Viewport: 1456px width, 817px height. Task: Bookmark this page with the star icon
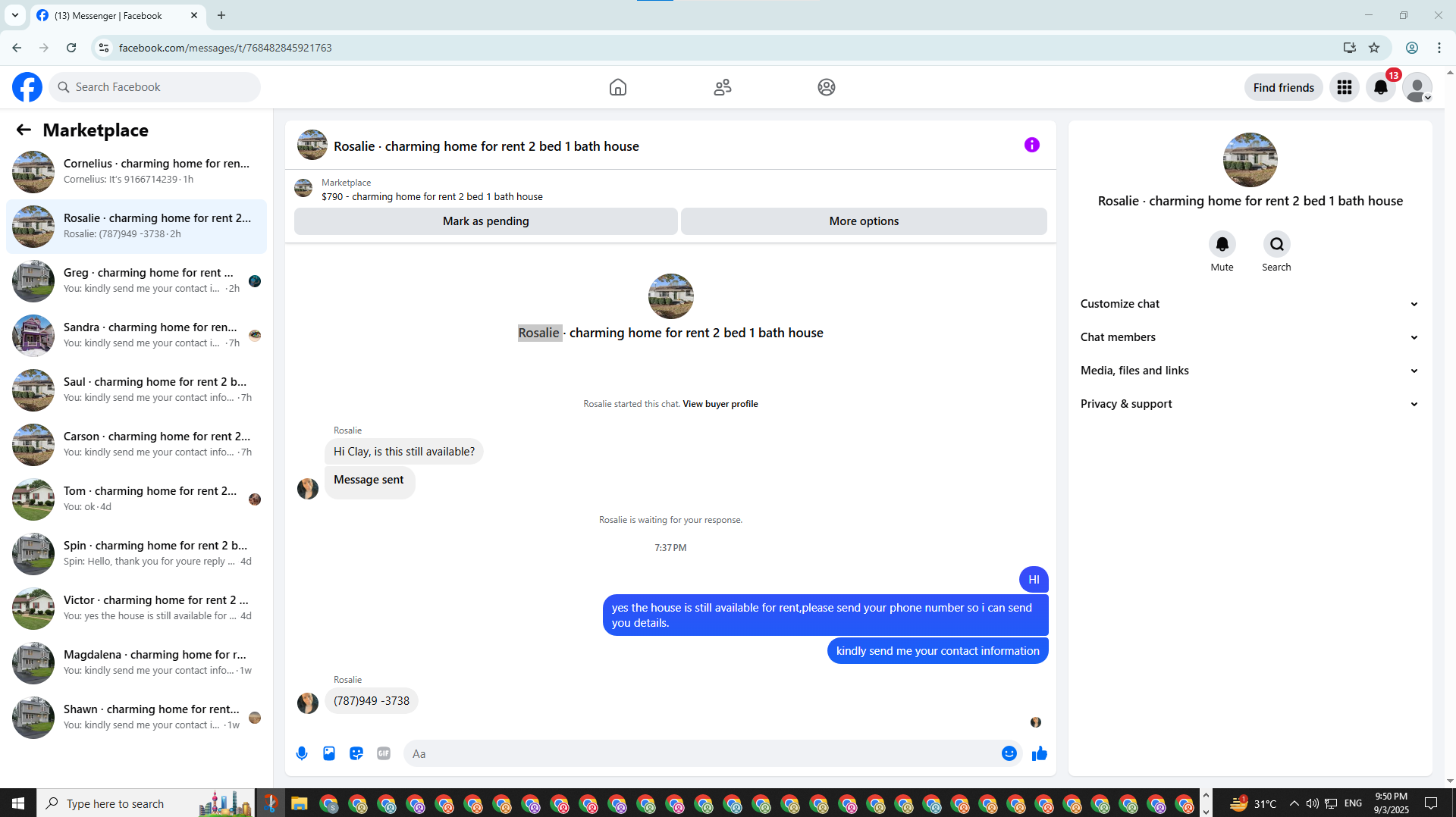[x=1374, y=48]
